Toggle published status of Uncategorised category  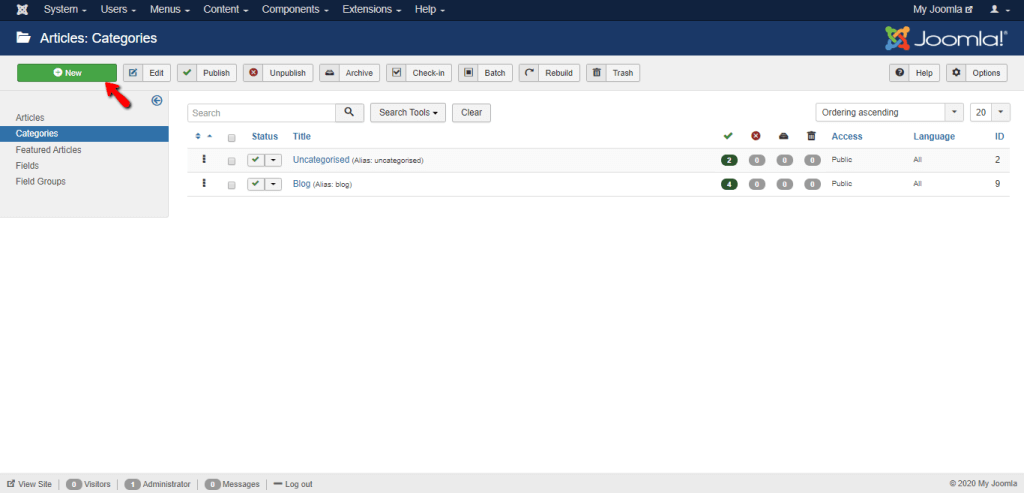coord(255,160)
